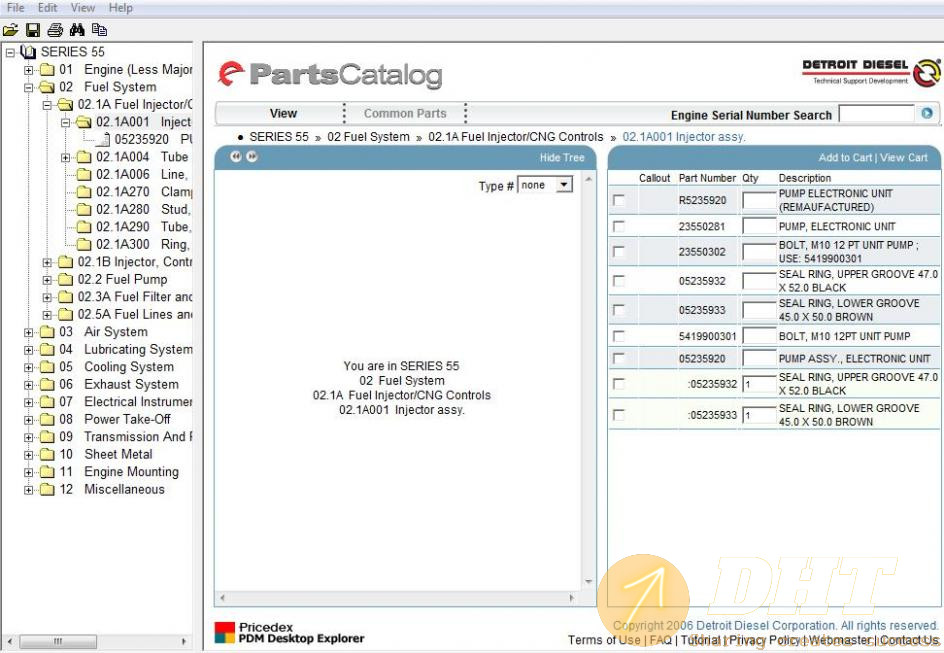Expand the 03 Air System folder
The image size is (944, 653).
coord(28,332)
